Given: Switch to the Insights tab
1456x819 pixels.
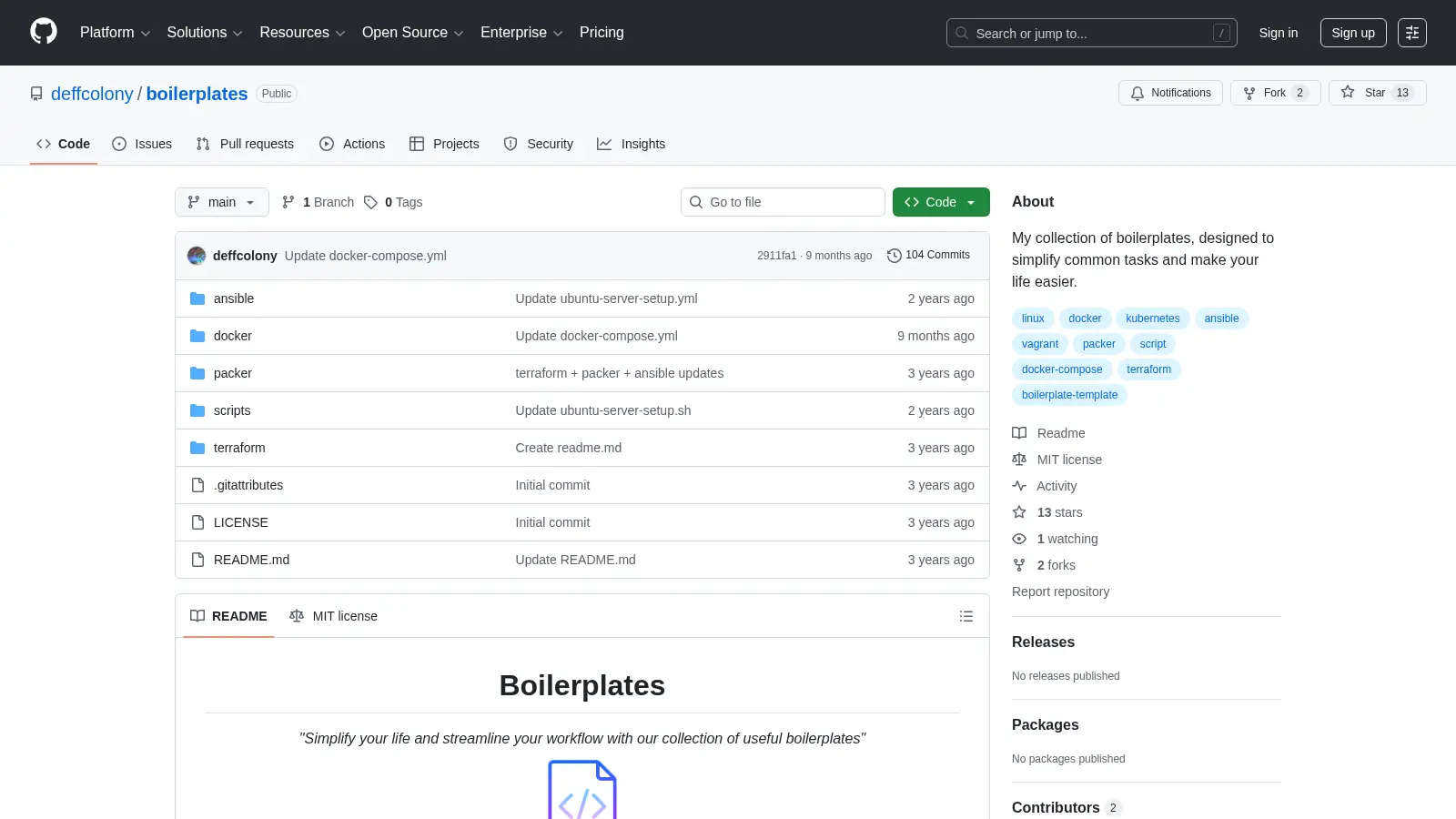Looking at the screenshot, I should [x=632, y=144].
